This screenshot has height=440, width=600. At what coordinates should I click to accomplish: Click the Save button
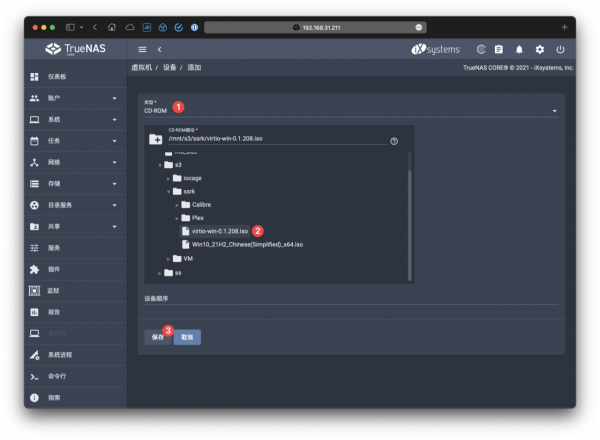(x=158, y=337)
